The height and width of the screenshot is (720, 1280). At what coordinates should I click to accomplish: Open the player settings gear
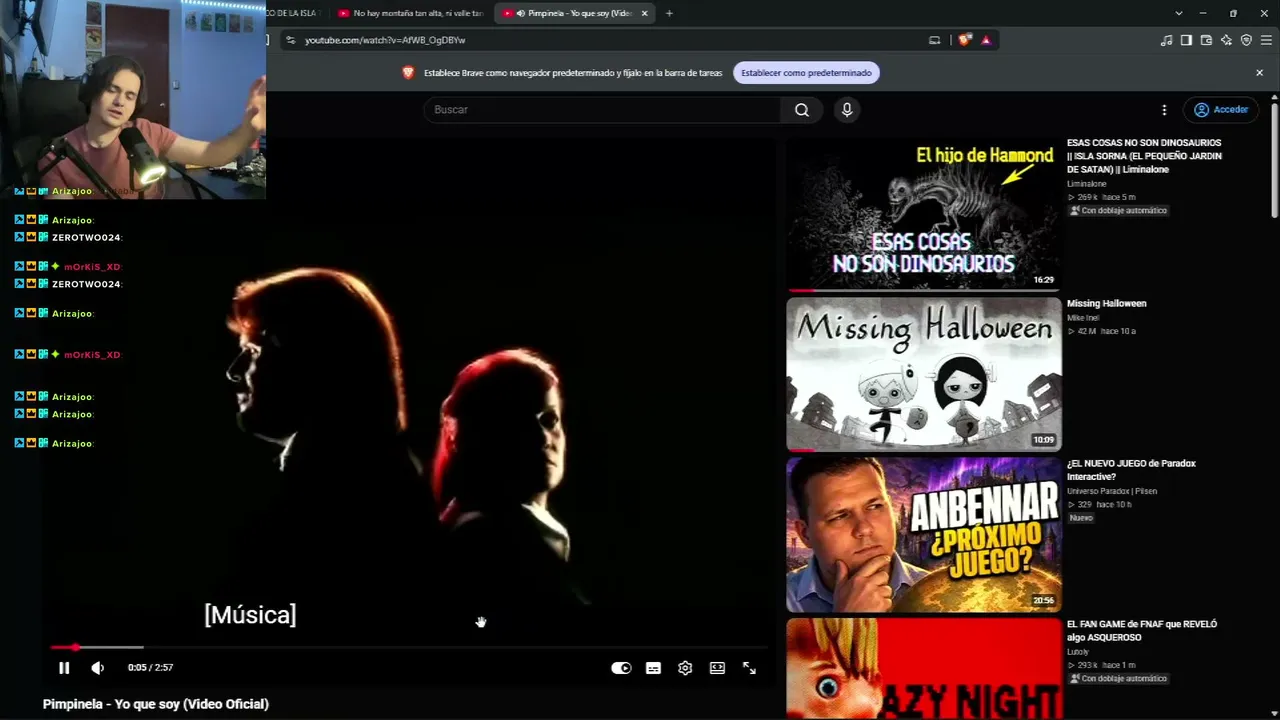(685, 668)
